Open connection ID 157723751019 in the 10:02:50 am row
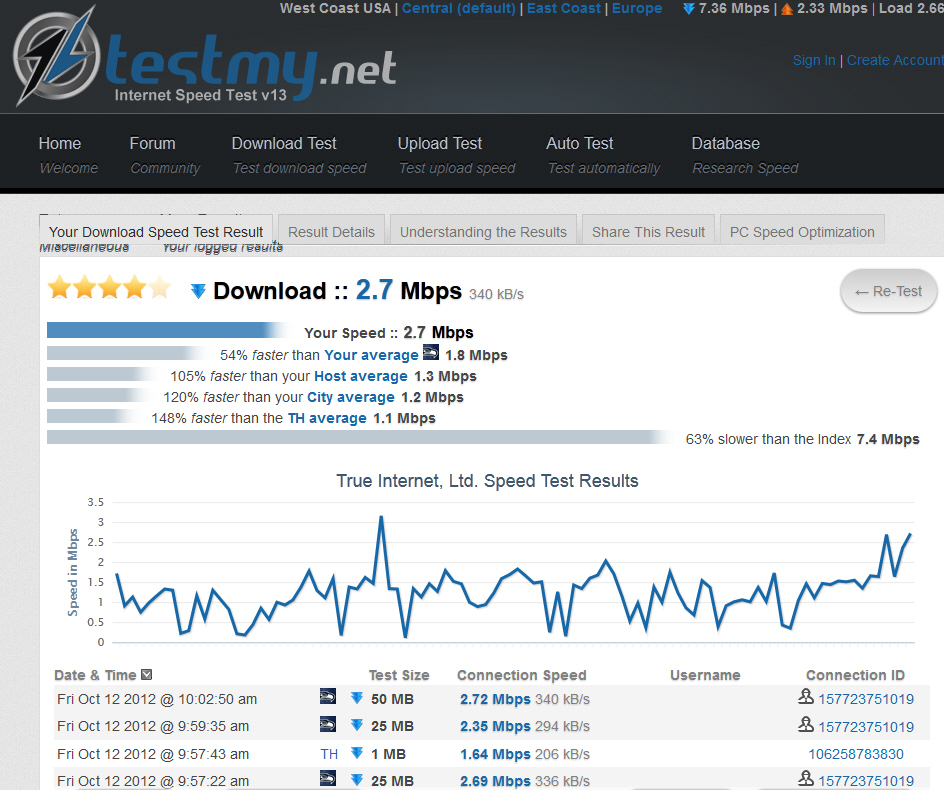 coord(866,699)
